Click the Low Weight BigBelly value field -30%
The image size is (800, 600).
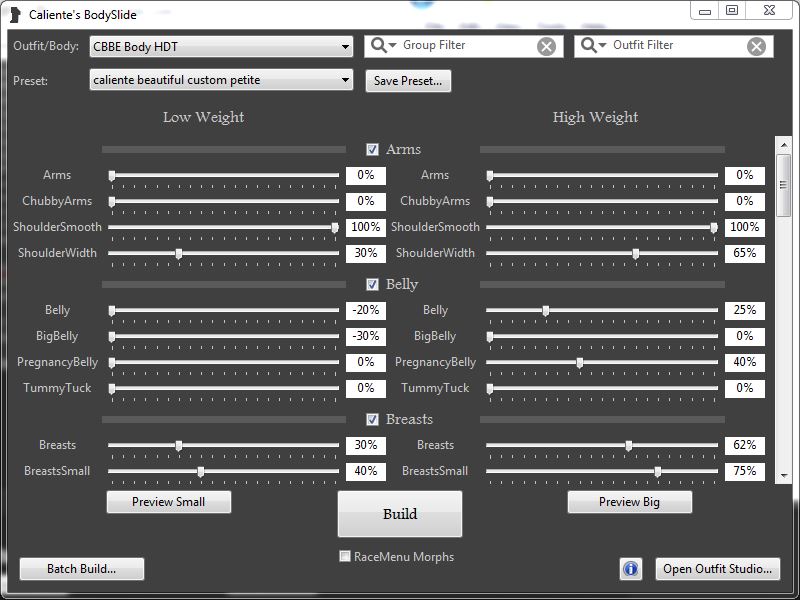point(366,336)
